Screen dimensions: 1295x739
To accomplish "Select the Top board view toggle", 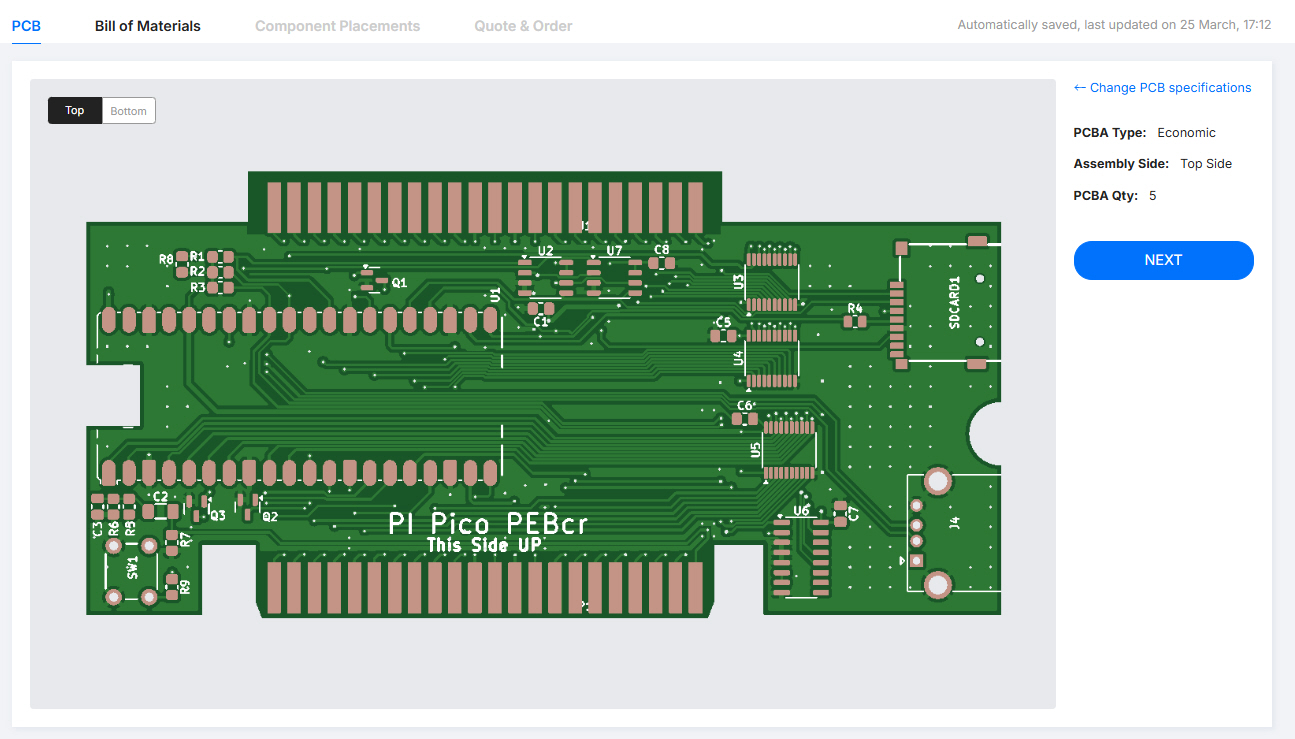I will [75, 111].
